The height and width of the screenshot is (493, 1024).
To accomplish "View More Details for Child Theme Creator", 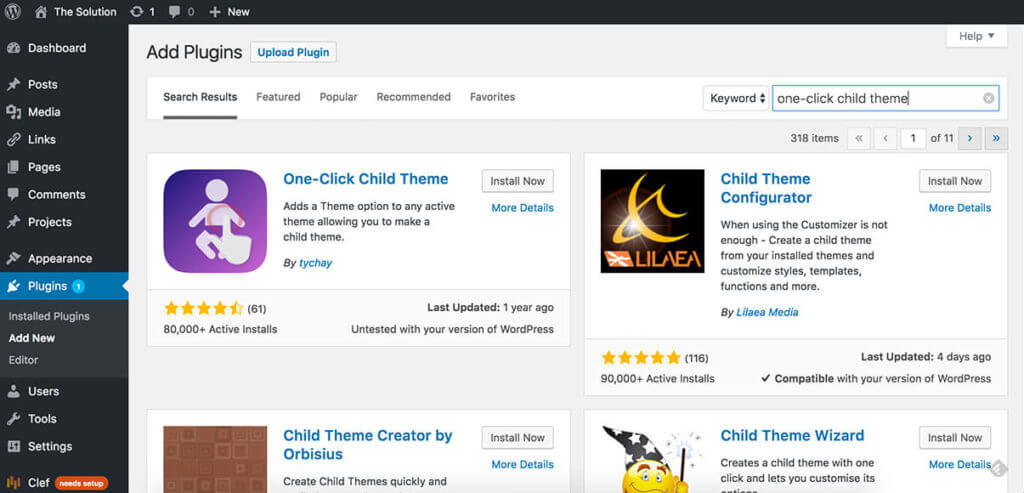I will (522, 464).
